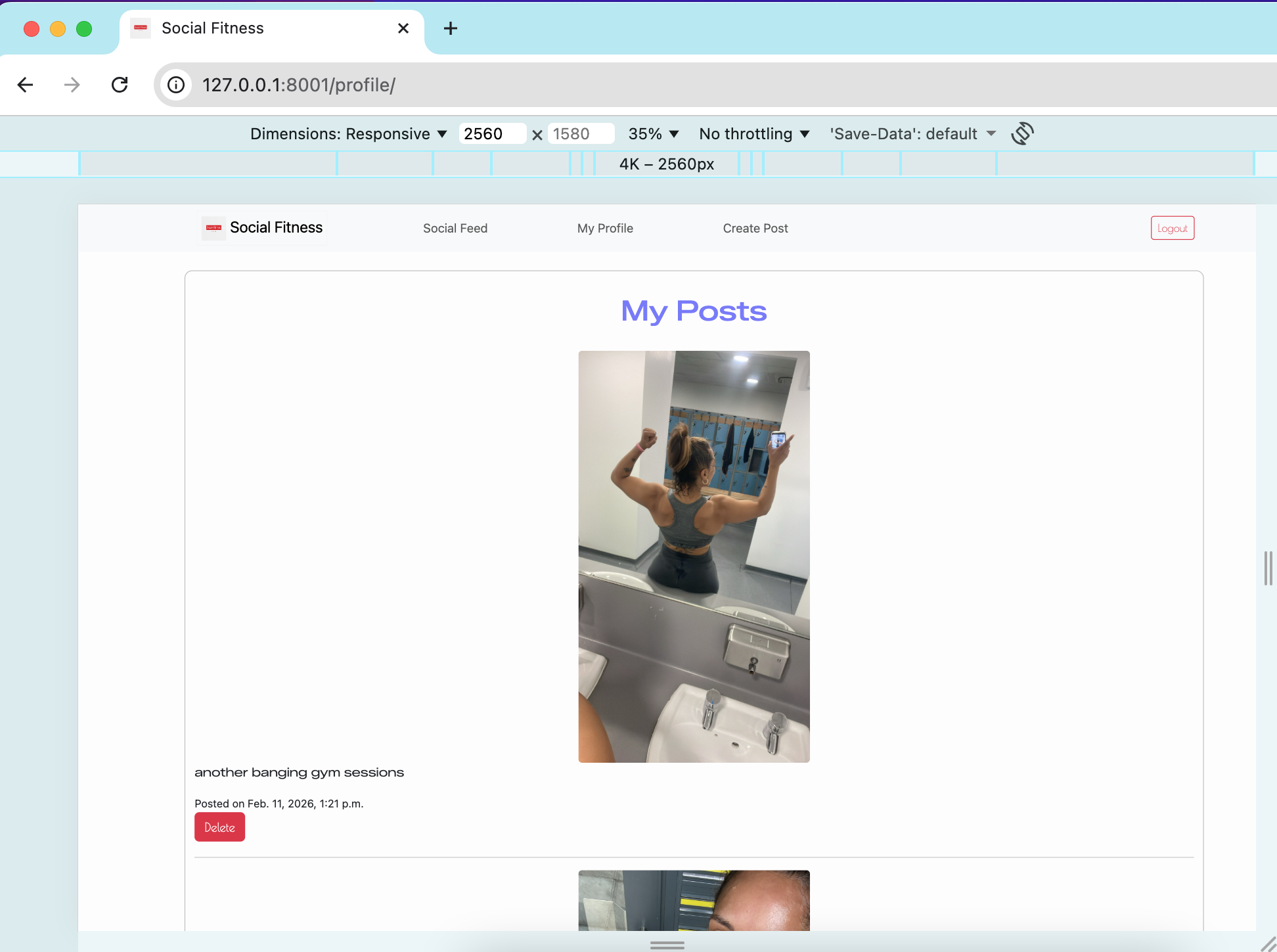The width and height of the screenshot is (1277, 952).
Task: Click the reload page icon
Action: point(120,85)
